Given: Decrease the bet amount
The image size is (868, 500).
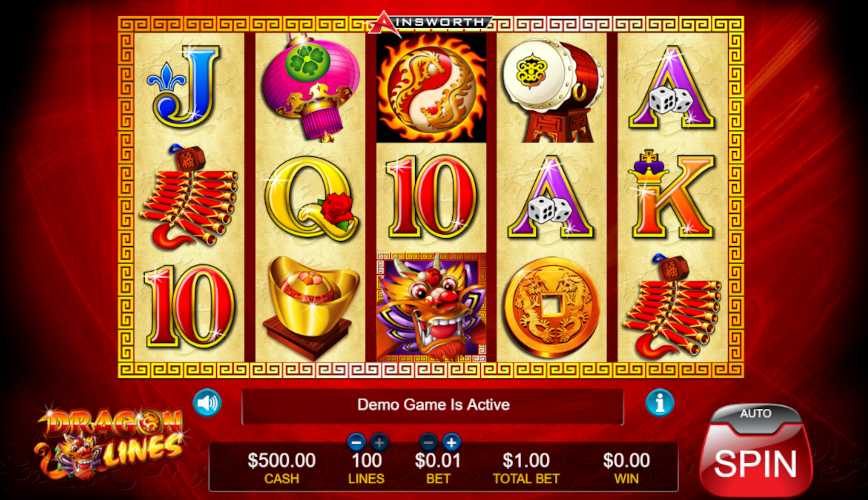Looking at the screenshot, I should pos(428,442).
